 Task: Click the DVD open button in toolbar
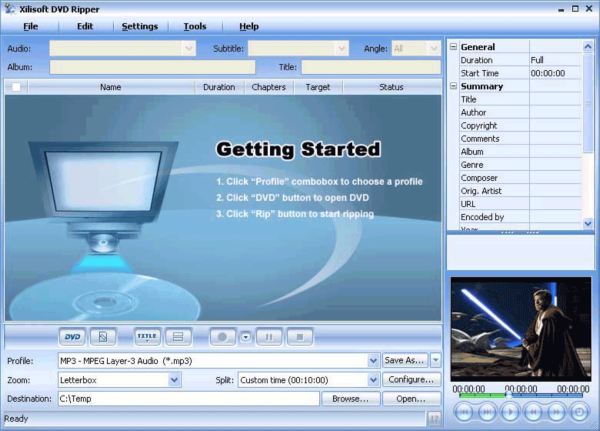72,337
